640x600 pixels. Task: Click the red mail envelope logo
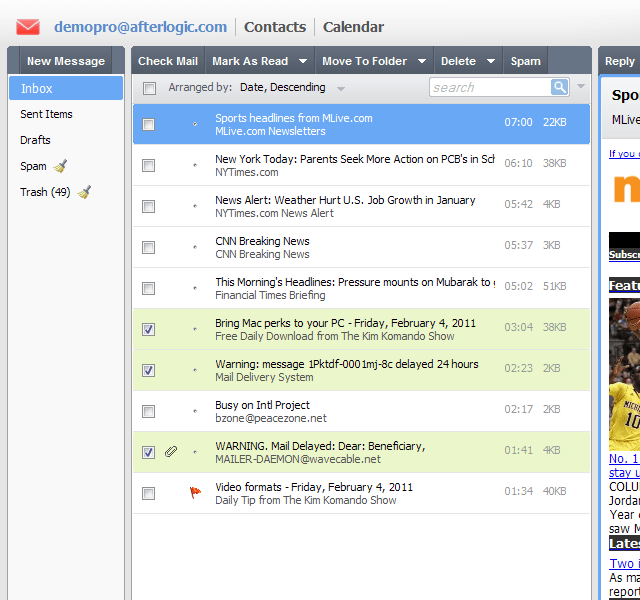click(x=28, y=27)
